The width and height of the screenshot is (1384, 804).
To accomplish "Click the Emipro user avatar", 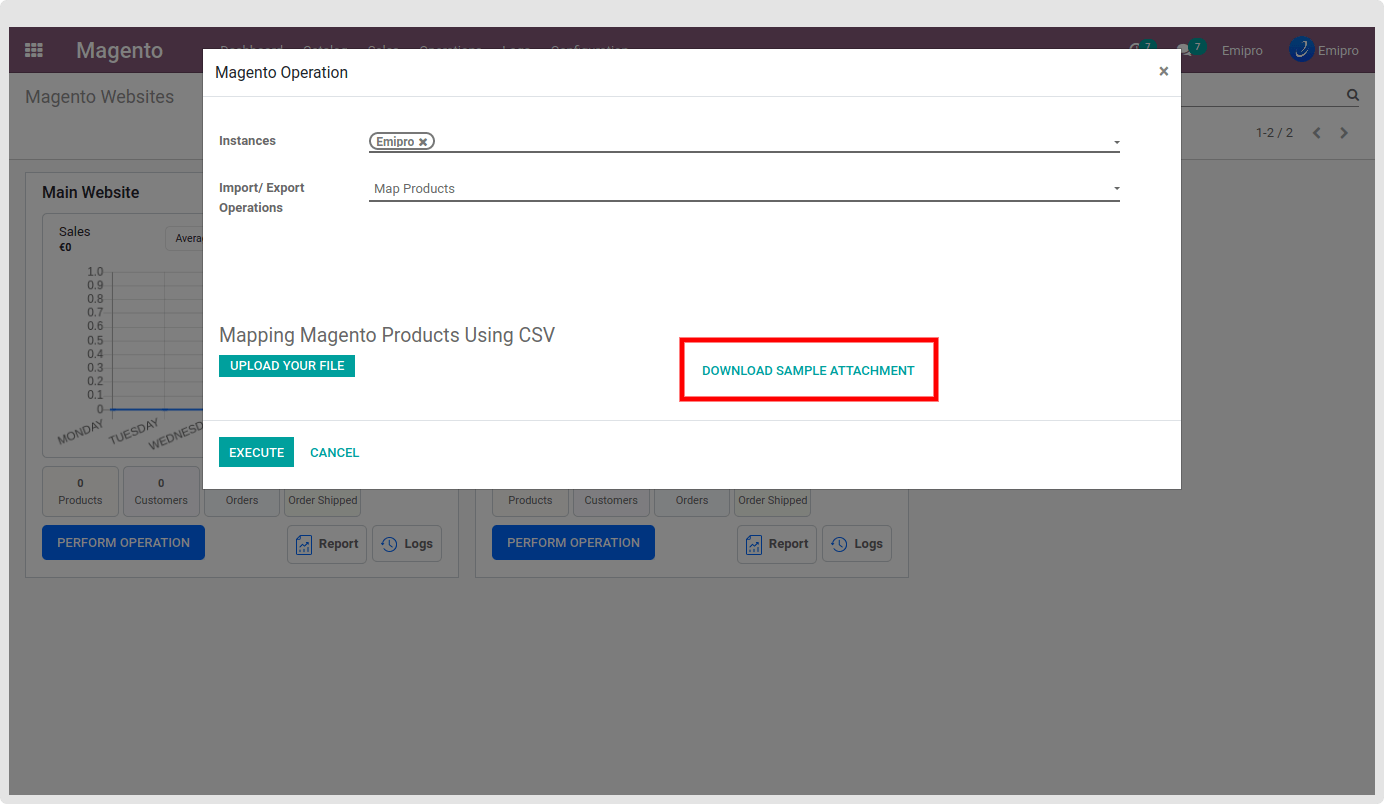I will tap(1301, 50).
